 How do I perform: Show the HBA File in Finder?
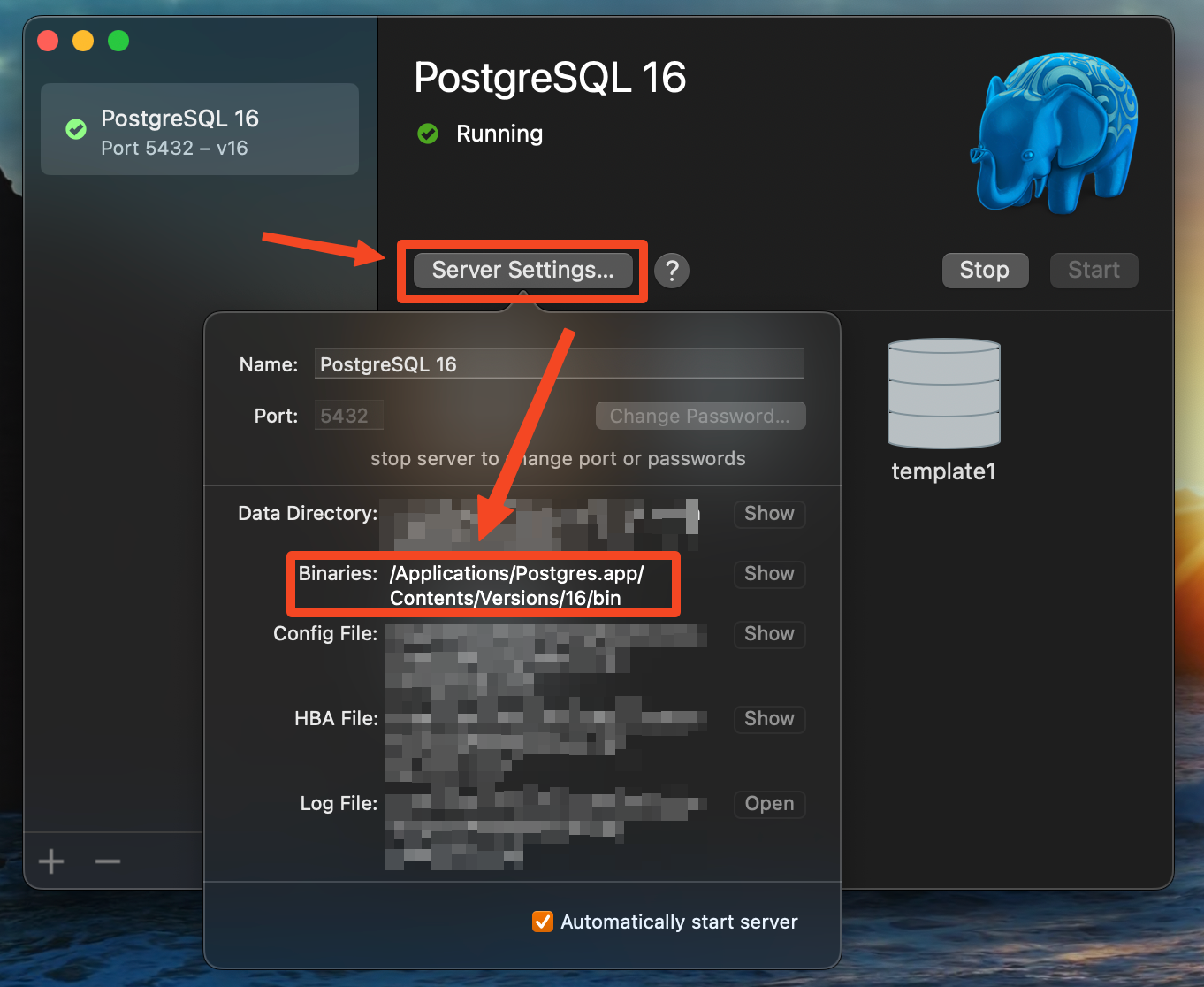click(769, 719)
